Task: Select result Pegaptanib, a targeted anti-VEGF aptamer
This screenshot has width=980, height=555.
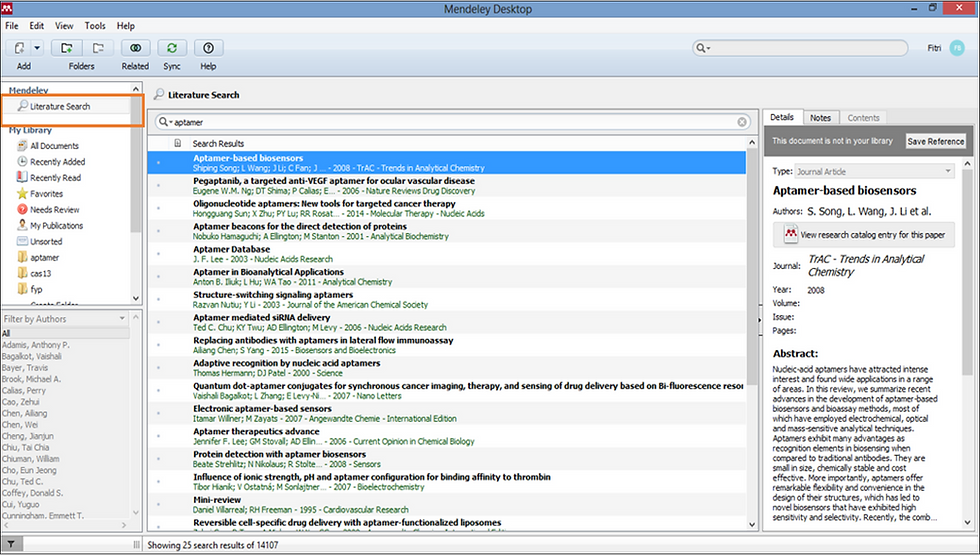Action: (x=446, y=186)
